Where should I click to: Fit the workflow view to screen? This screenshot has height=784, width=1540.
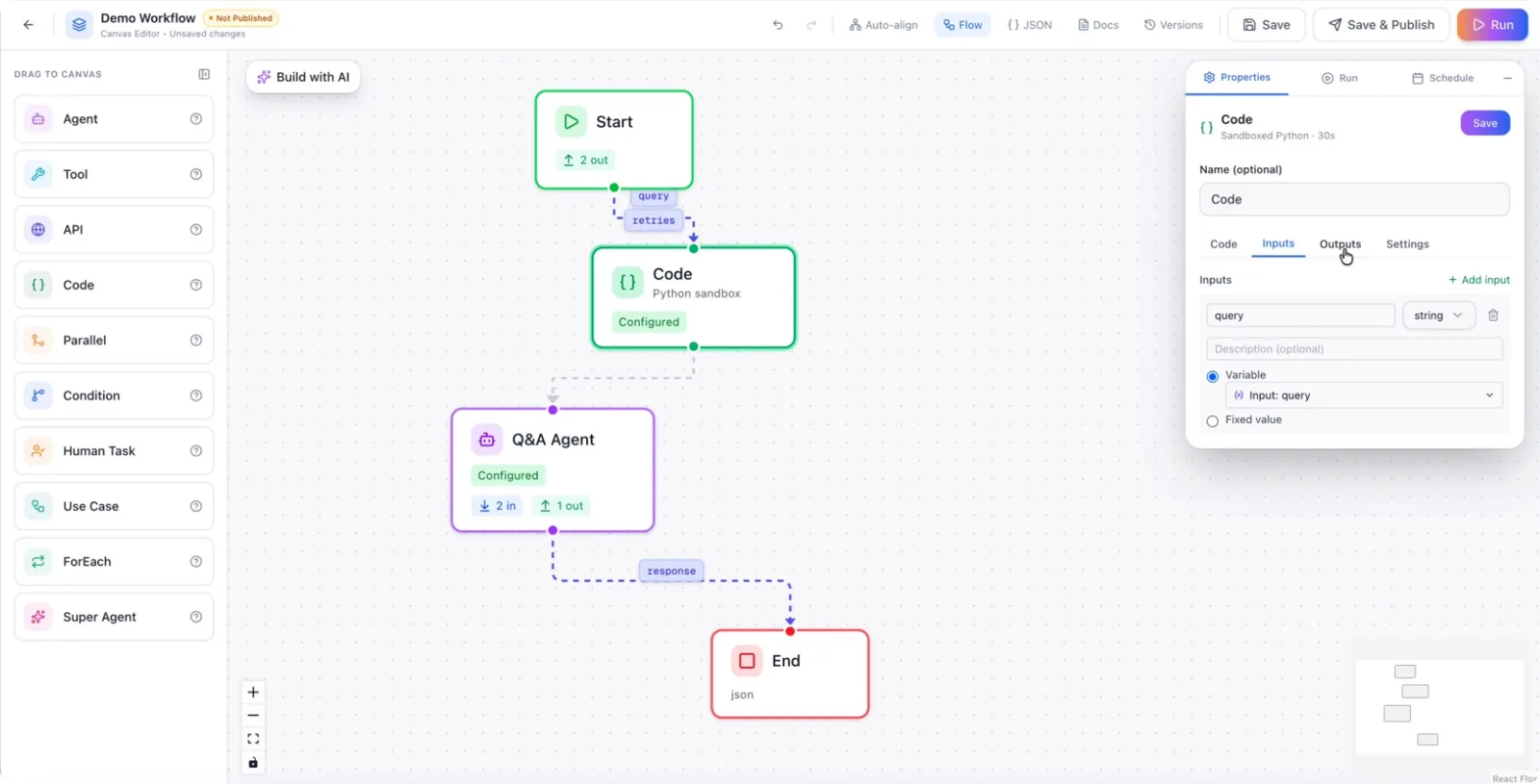253,739
